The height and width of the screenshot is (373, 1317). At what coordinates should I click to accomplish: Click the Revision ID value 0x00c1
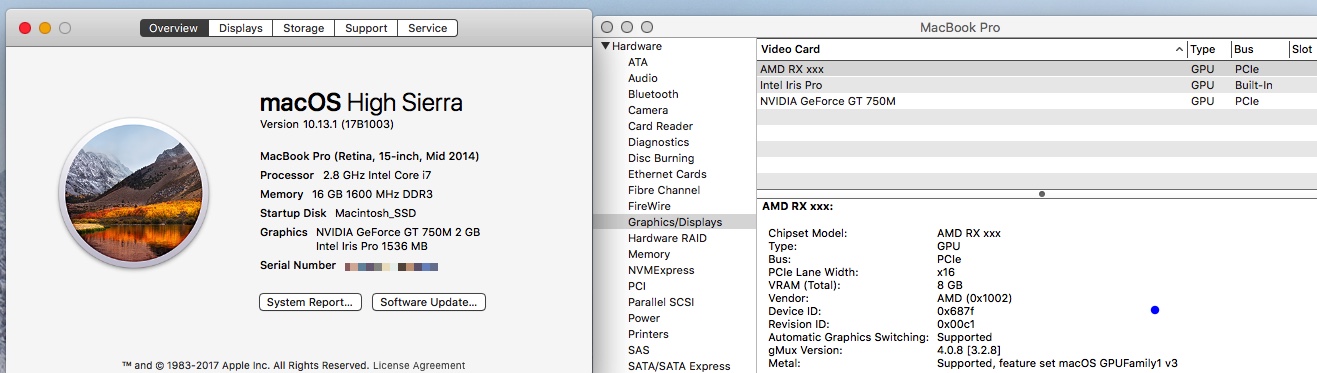pos(957,324)
